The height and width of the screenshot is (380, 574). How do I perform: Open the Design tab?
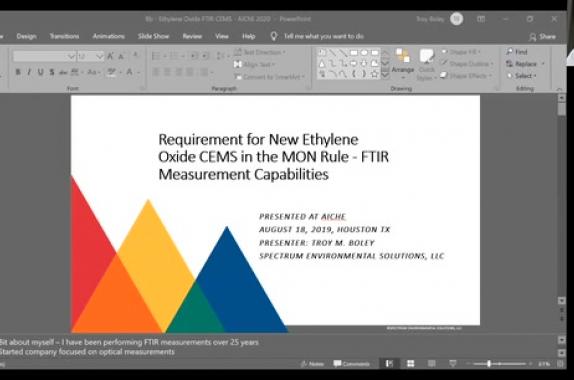26,36
